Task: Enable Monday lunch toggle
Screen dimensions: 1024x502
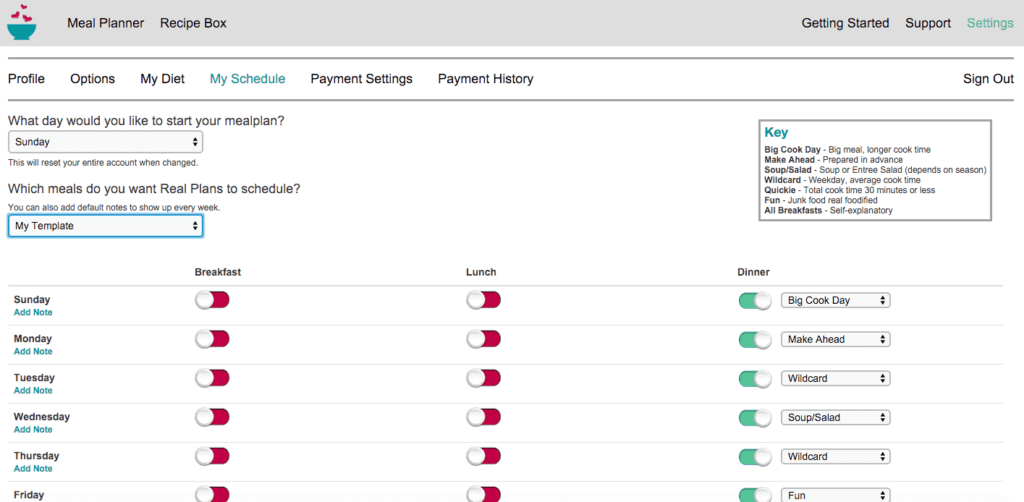Action: [x=483, y=339]
